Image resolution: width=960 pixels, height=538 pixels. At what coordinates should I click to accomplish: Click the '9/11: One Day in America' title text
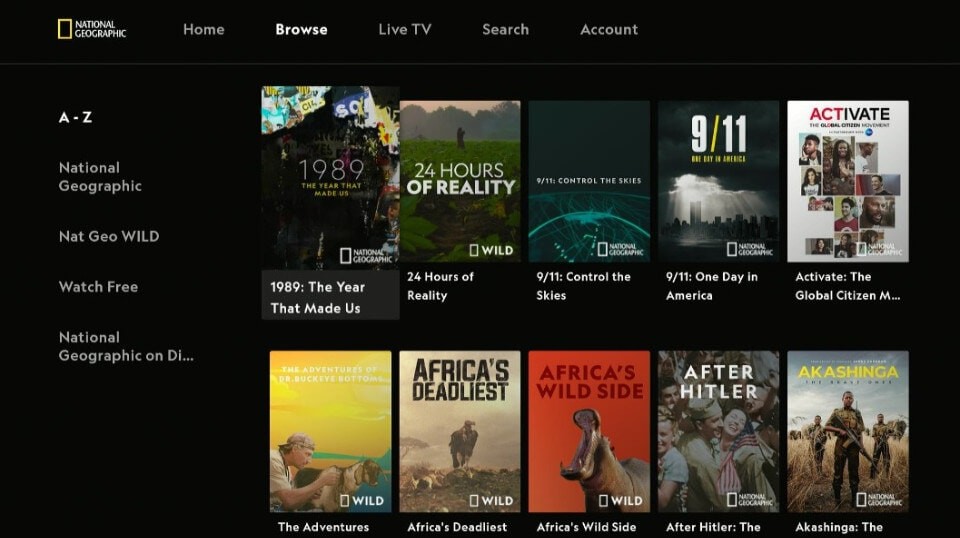711,286
